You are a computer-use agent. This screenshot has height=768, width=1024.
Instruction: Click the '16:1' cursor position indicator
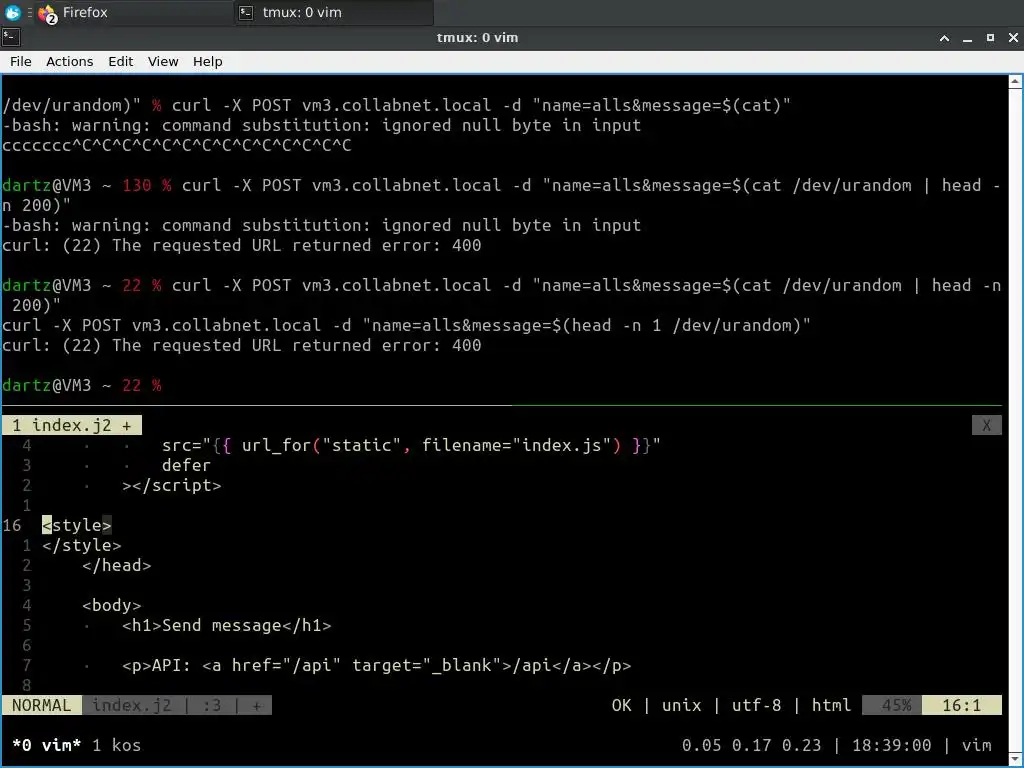(x=961, y=705)
